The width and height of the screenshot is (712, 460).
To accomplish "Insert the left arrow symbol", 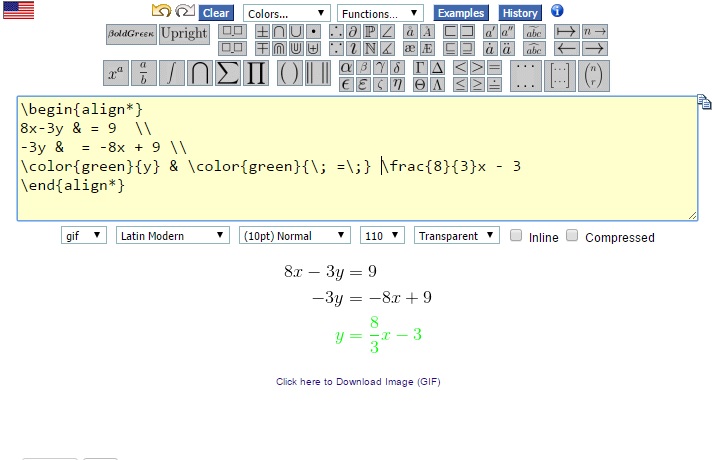I will click(566, 48).
